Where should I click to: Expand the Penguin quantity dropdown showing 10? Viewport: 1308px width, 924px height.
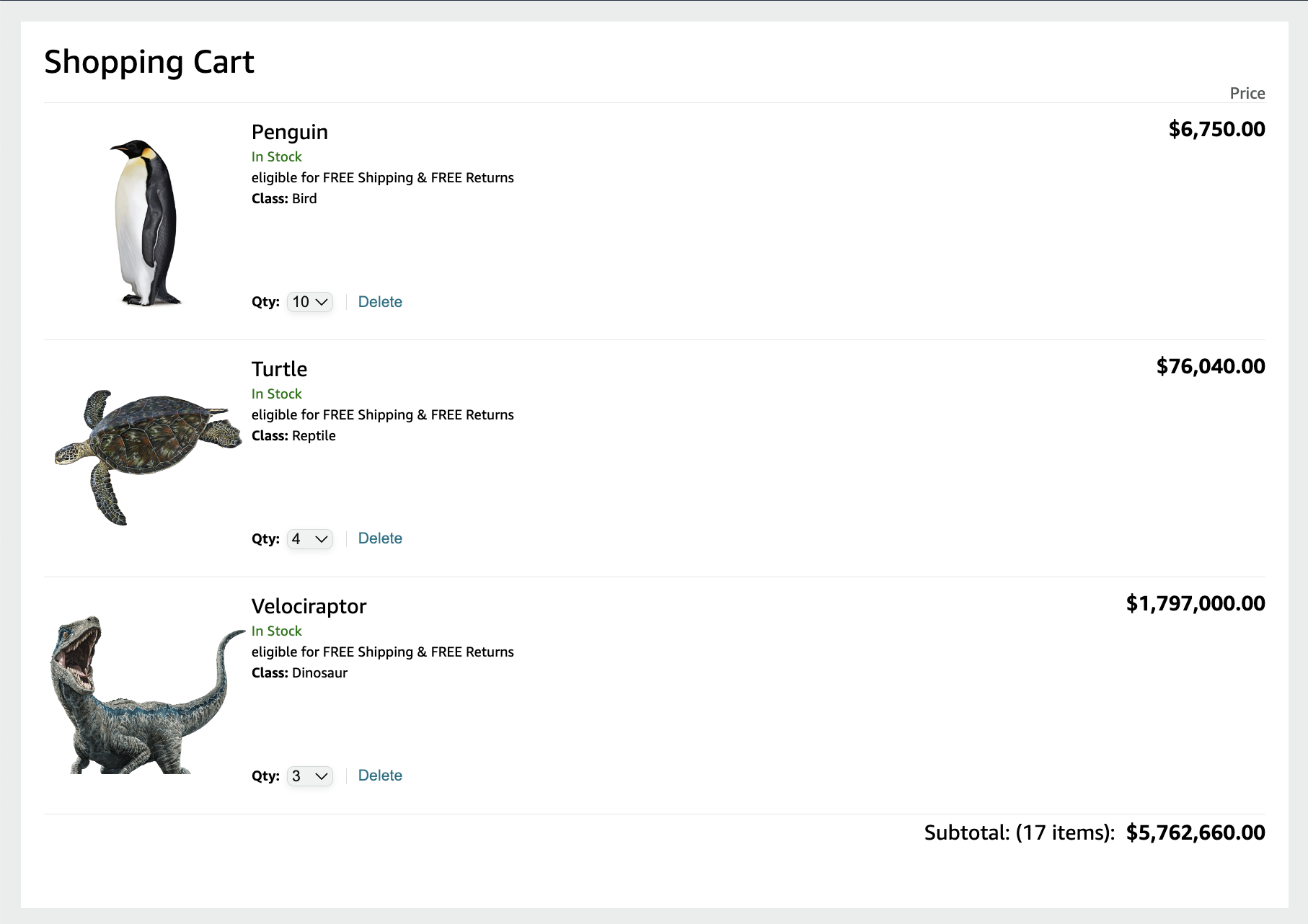(310, 302)
